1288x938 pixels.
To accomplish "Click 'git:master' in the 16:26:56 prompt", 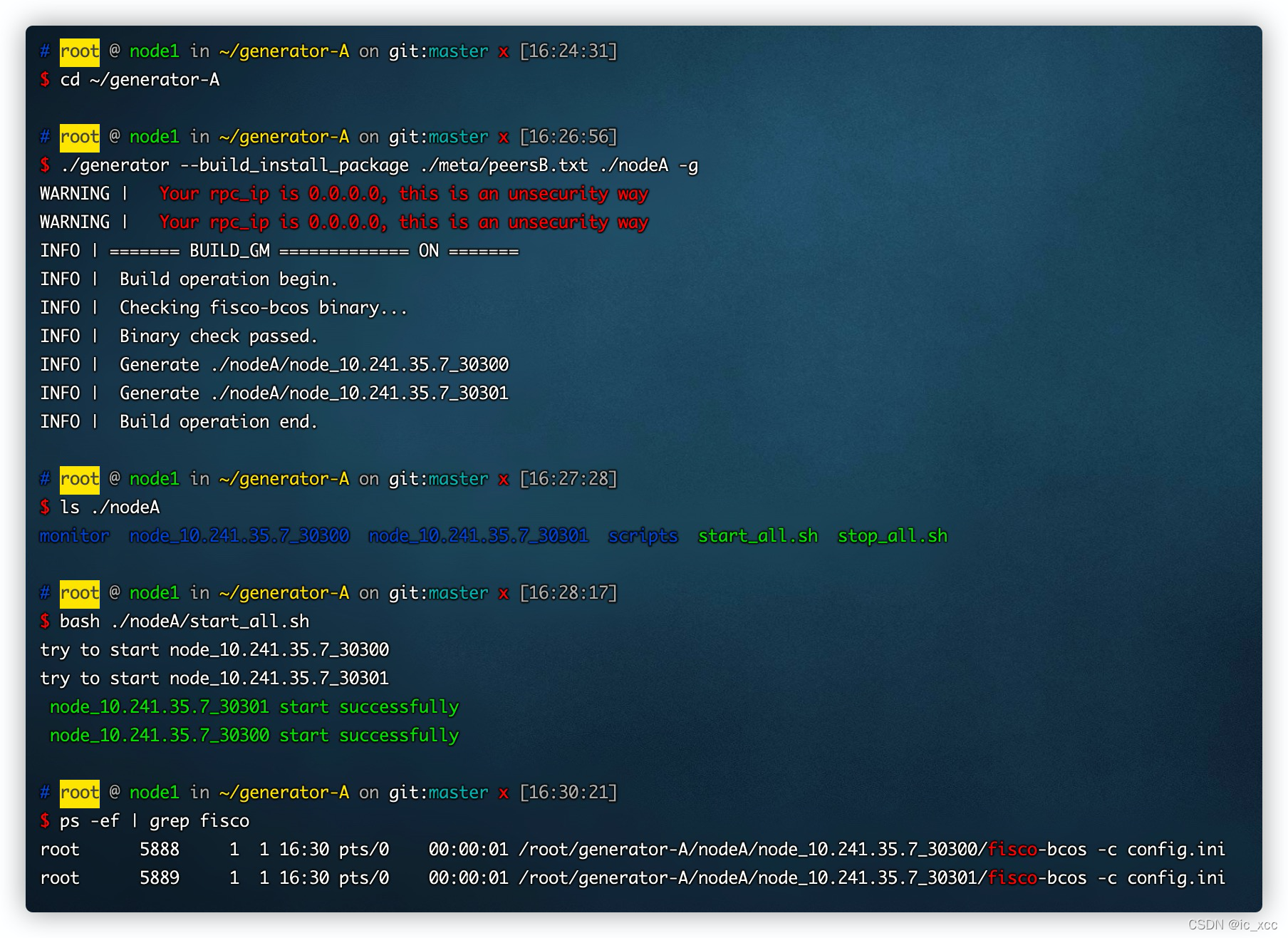I will point(439,137).
